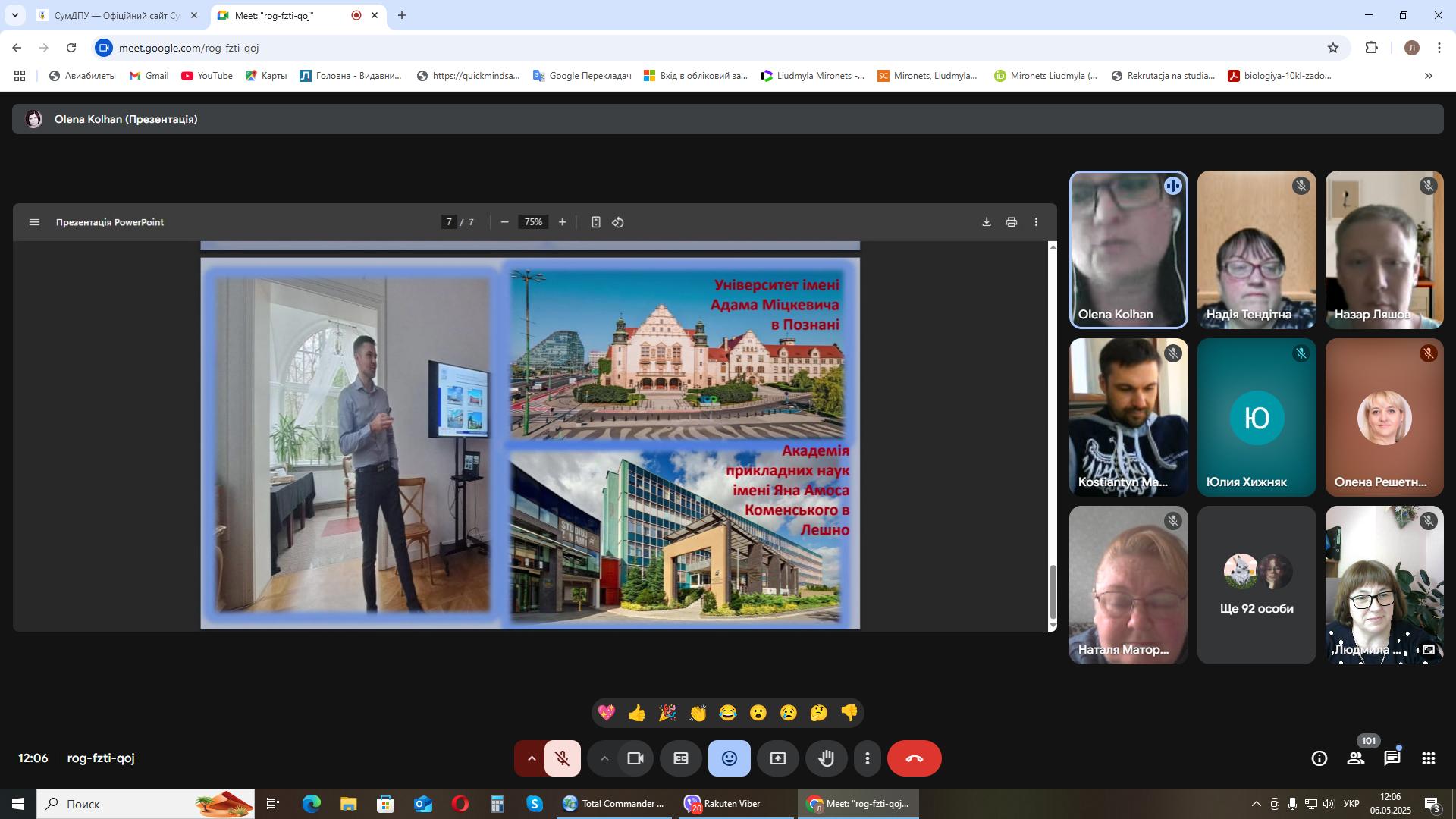Viewport: 1456px width, 819px height.
Task: Open the Google Перекладач bookmark
Action: pyautogui.click(x=582, y=76)
